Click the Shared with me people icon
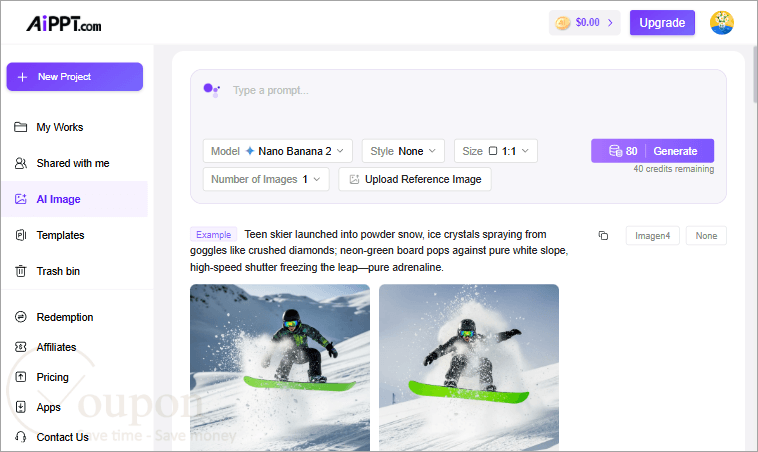758x452 pixels. (x=20, y=163)
